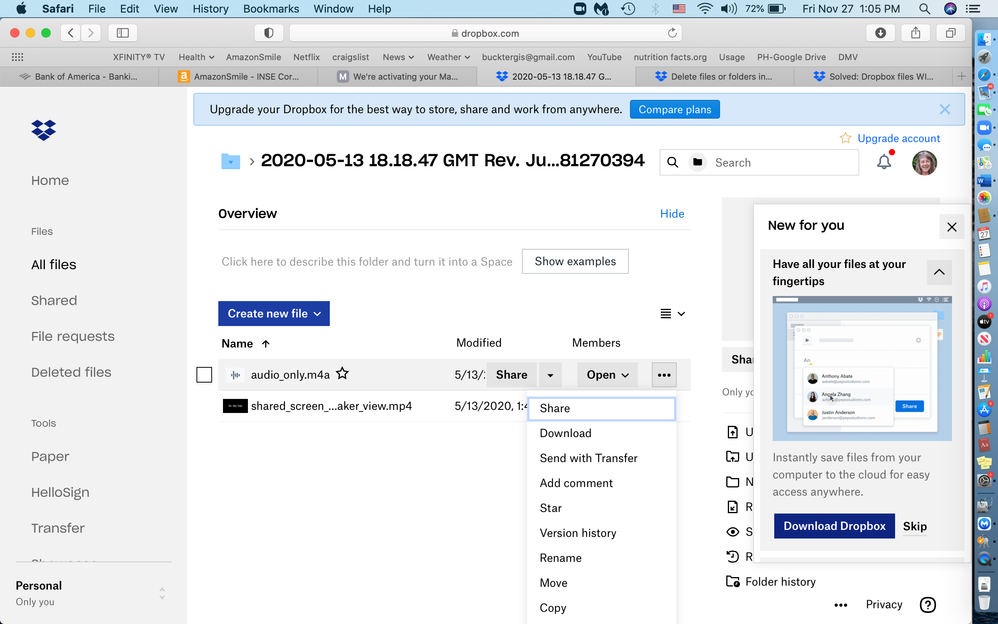Screen dimensions: 998x624
Task: Click the Safari back button
Action: pos(71,33)
